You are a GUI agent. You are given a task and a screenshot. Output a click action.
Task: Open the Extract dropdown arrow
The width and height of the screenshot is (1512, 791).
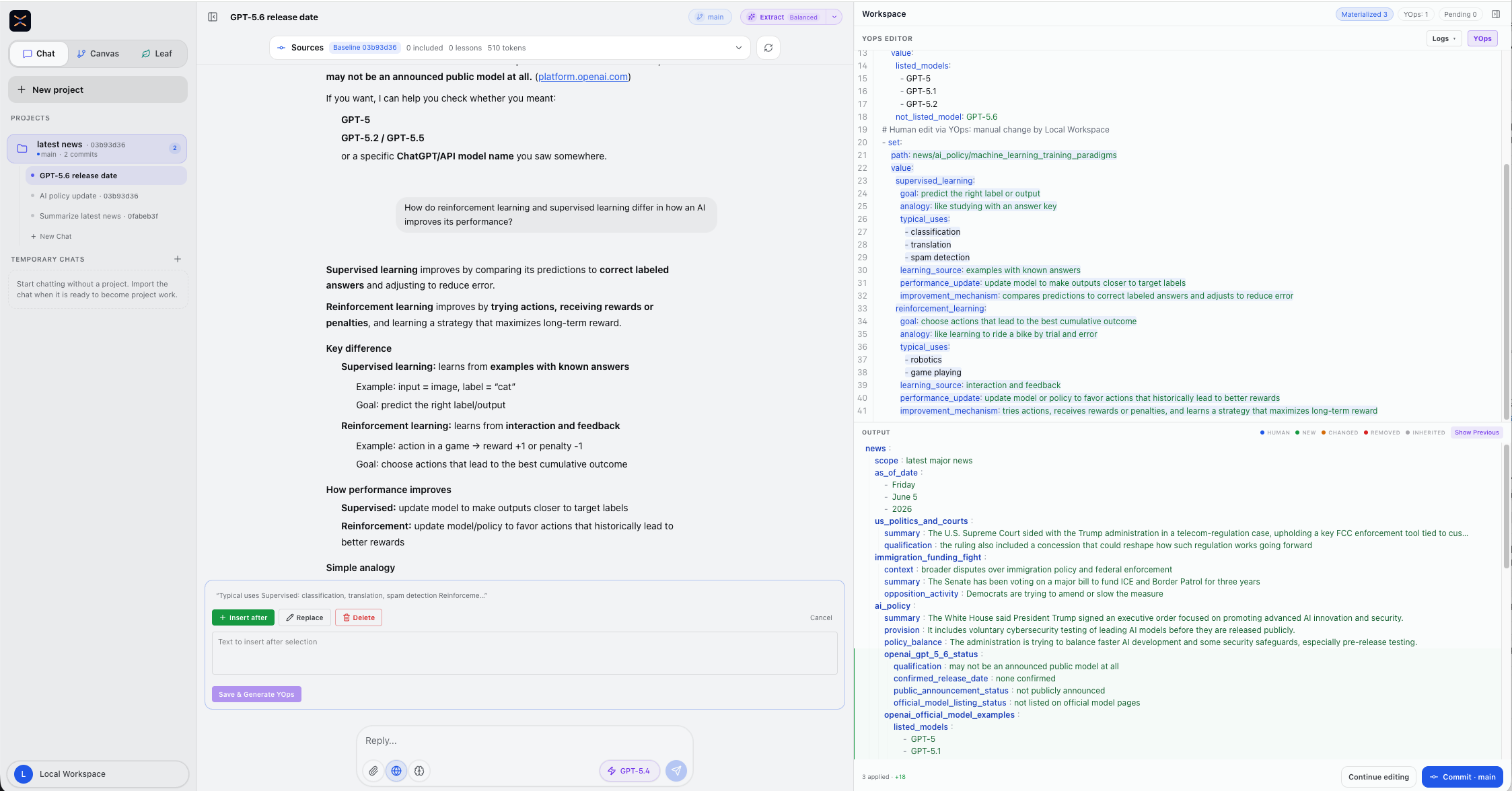point(834,17)
